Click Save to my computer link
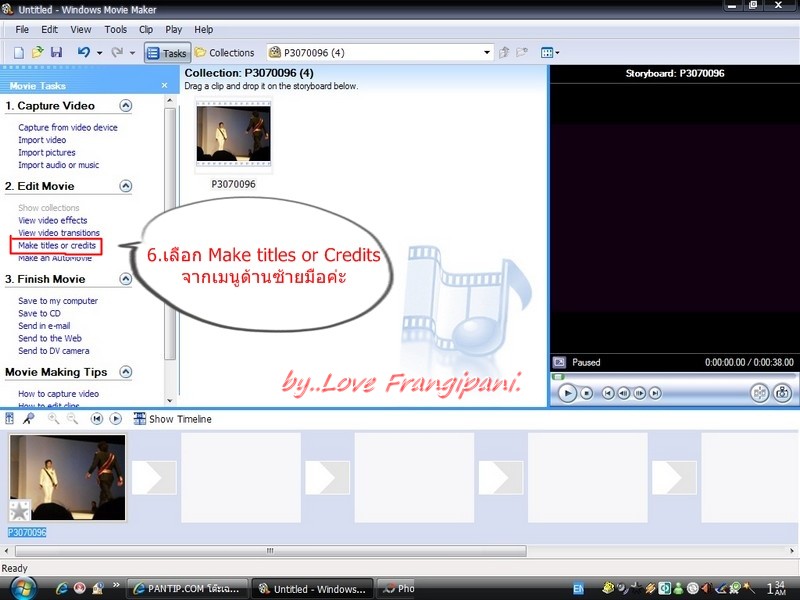This screenshot has width=800, height=600. pyautogui.click(x=58, y=301)
